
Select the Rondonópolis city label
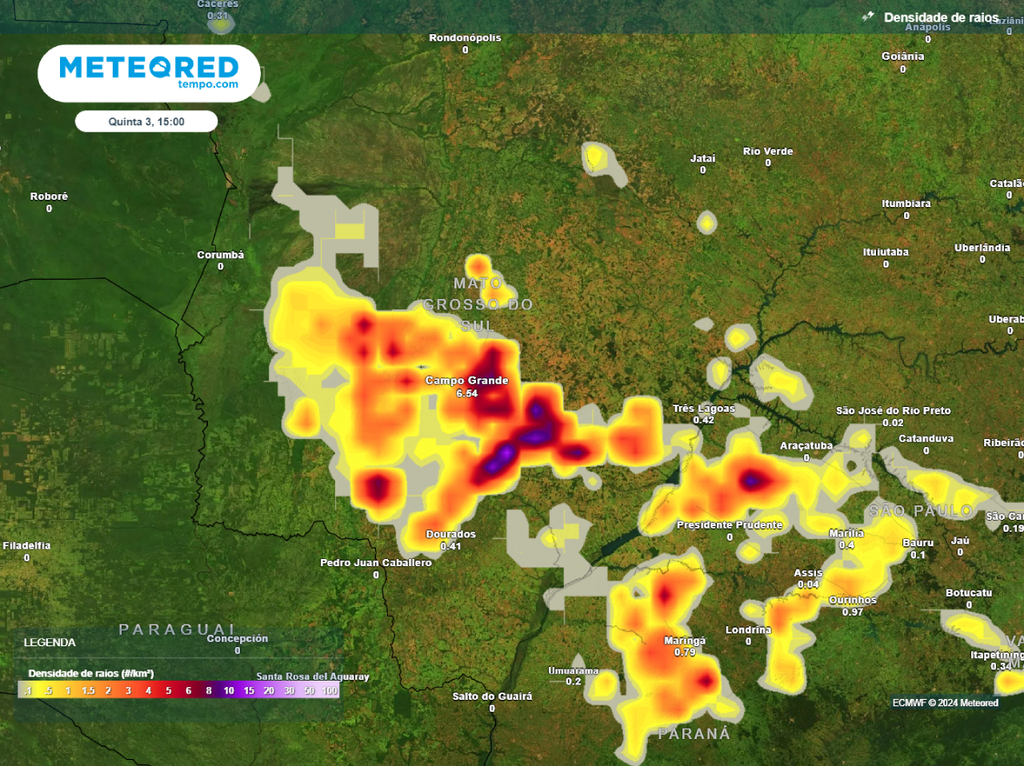coord(465,38)
